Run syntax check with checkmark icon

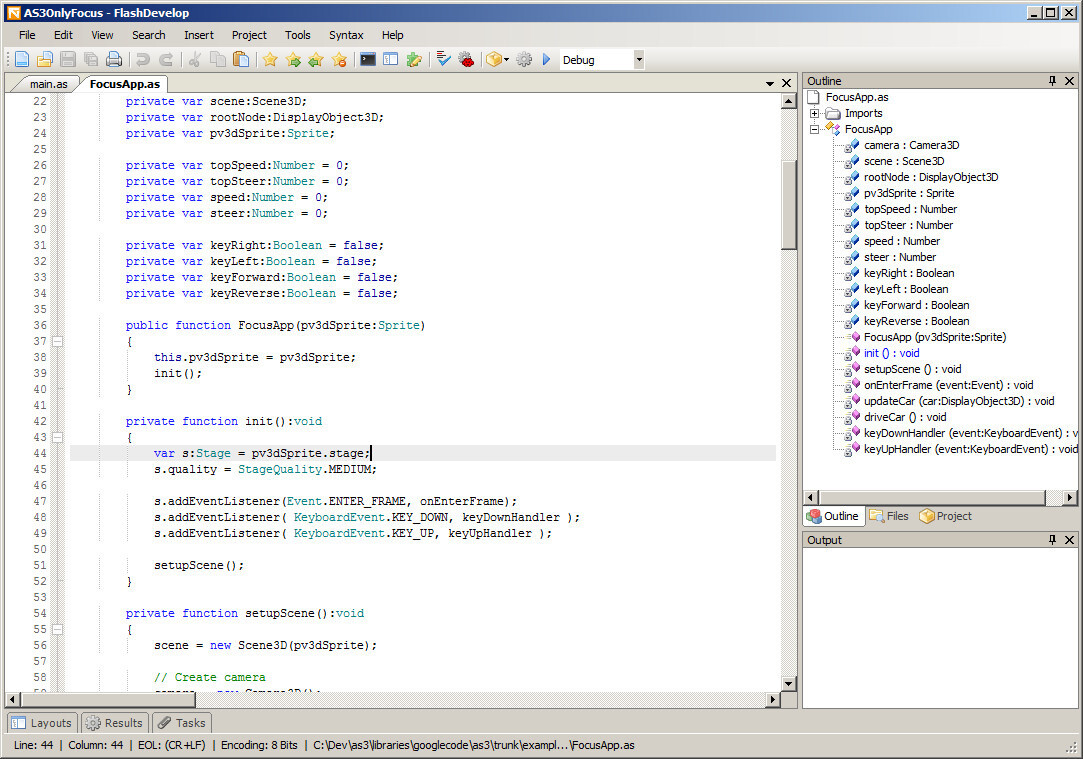[443, 60]
